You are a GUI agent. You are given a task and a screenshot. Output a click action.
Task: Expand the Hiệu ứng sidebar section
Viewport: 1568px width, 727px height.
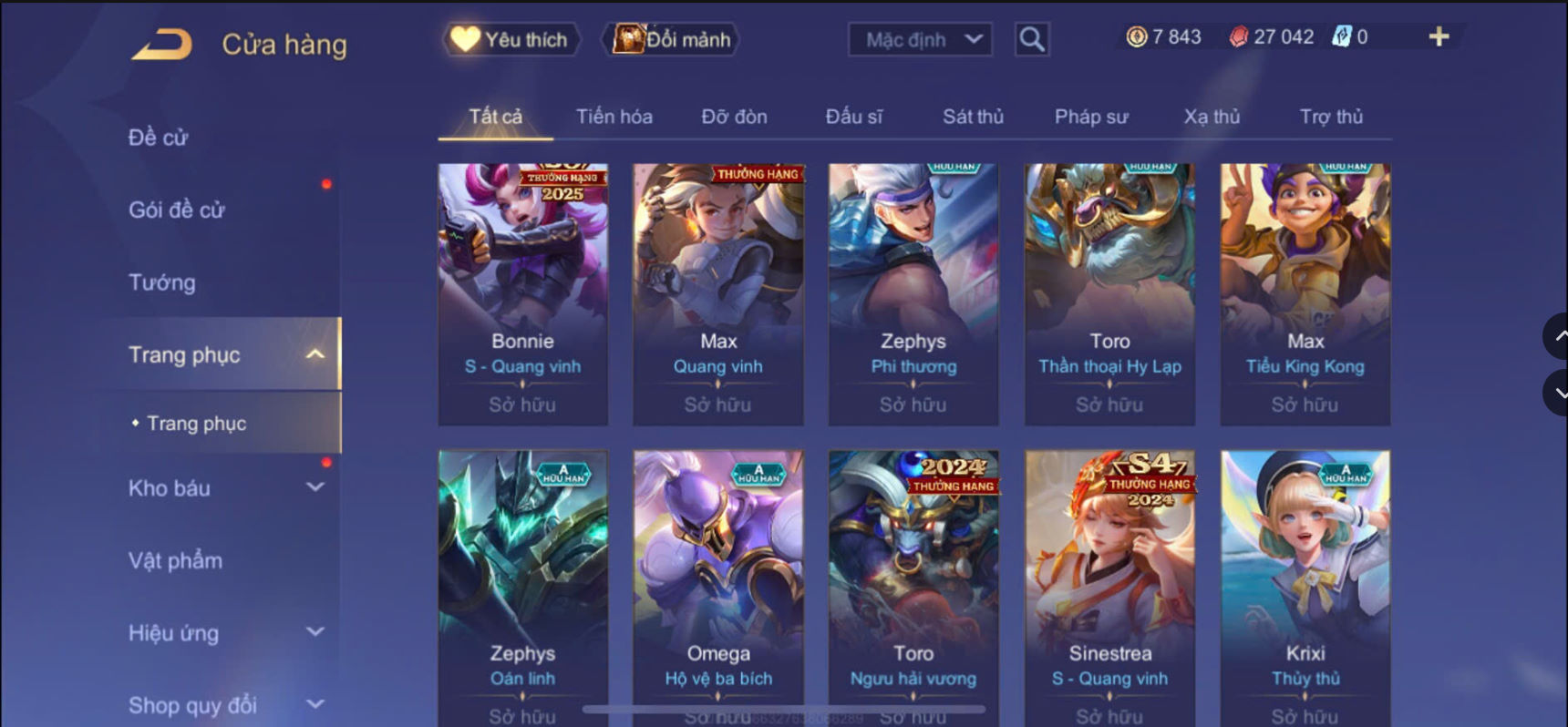pyautogui.click(x=315, y=631)
